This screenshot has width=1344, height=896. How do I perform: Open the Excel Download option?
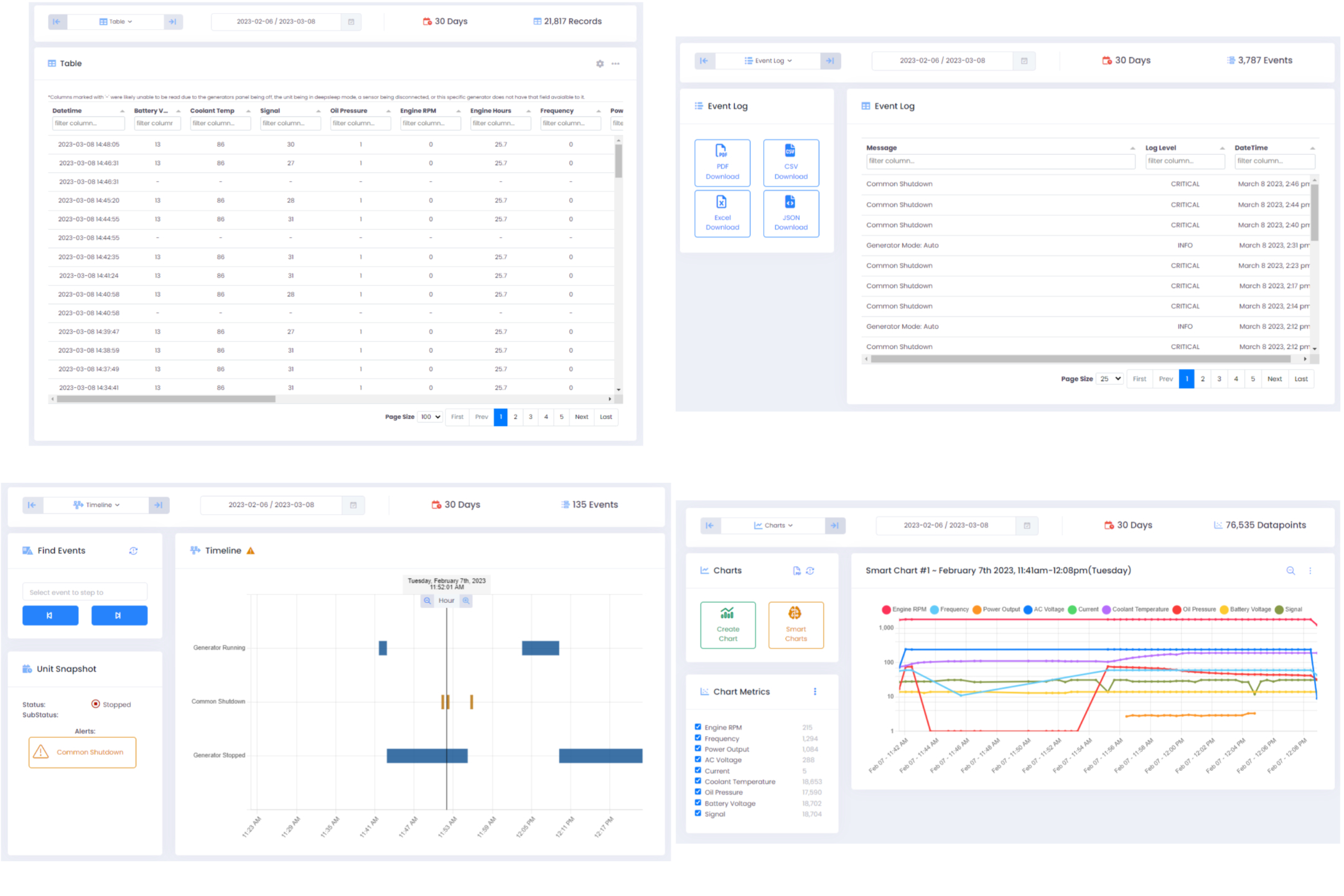722,213
